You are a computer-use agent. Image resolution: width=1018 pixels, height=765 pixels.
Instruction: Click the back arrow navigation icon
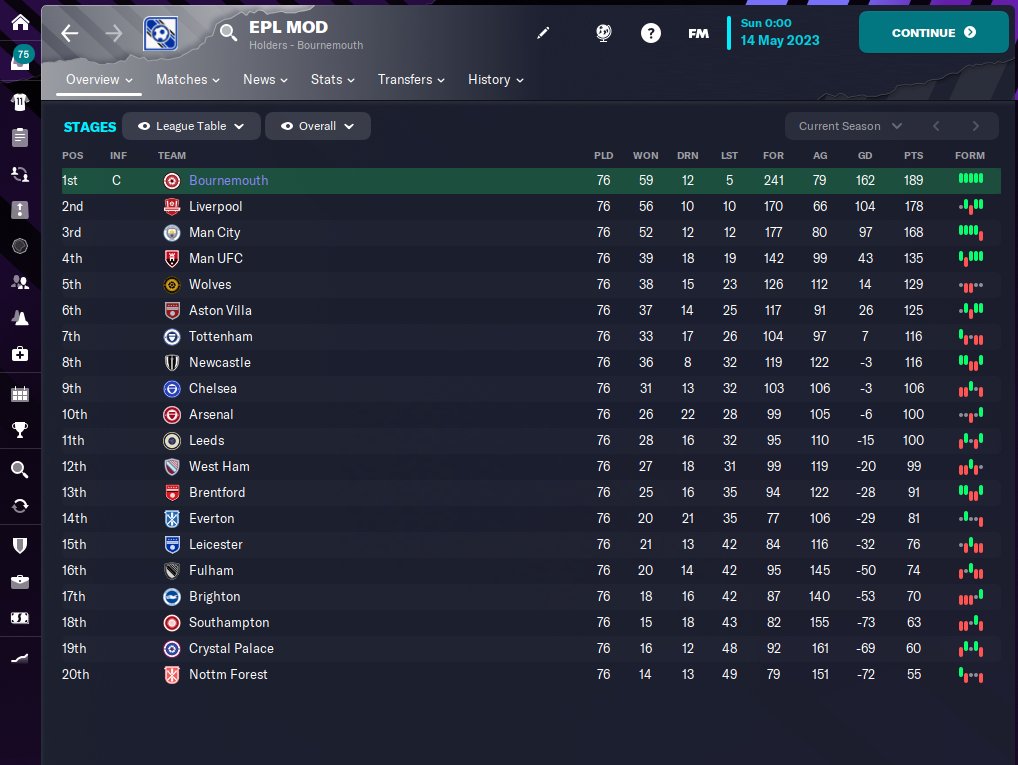pyautogui.click(x=69, y=33)
